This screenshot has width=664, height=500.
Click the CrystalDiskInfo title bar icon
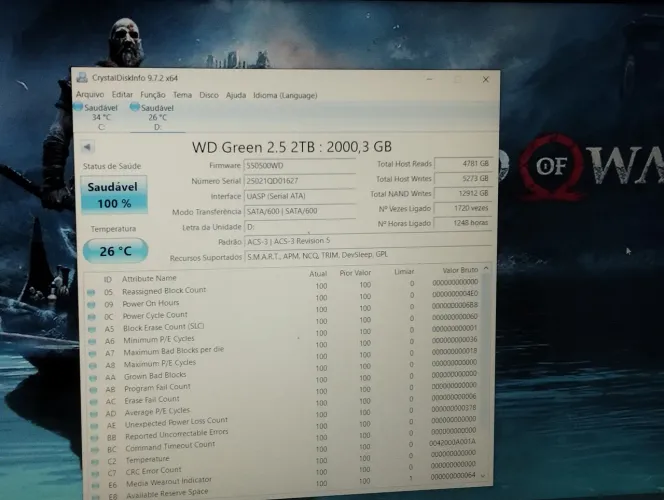[x=82, y=77]
